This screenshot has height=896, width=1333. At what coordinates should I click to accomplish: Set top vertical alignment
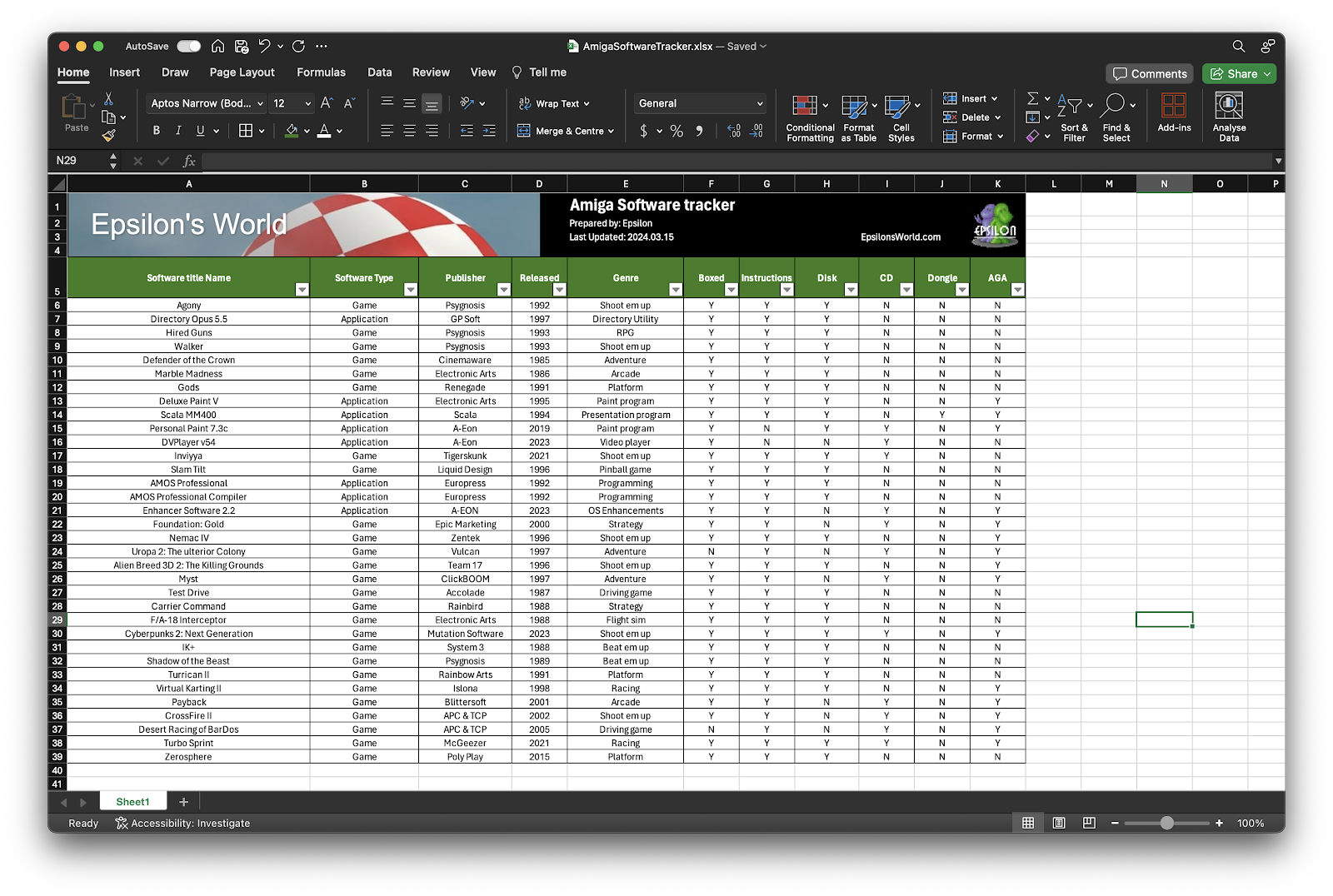click(387, 103)
